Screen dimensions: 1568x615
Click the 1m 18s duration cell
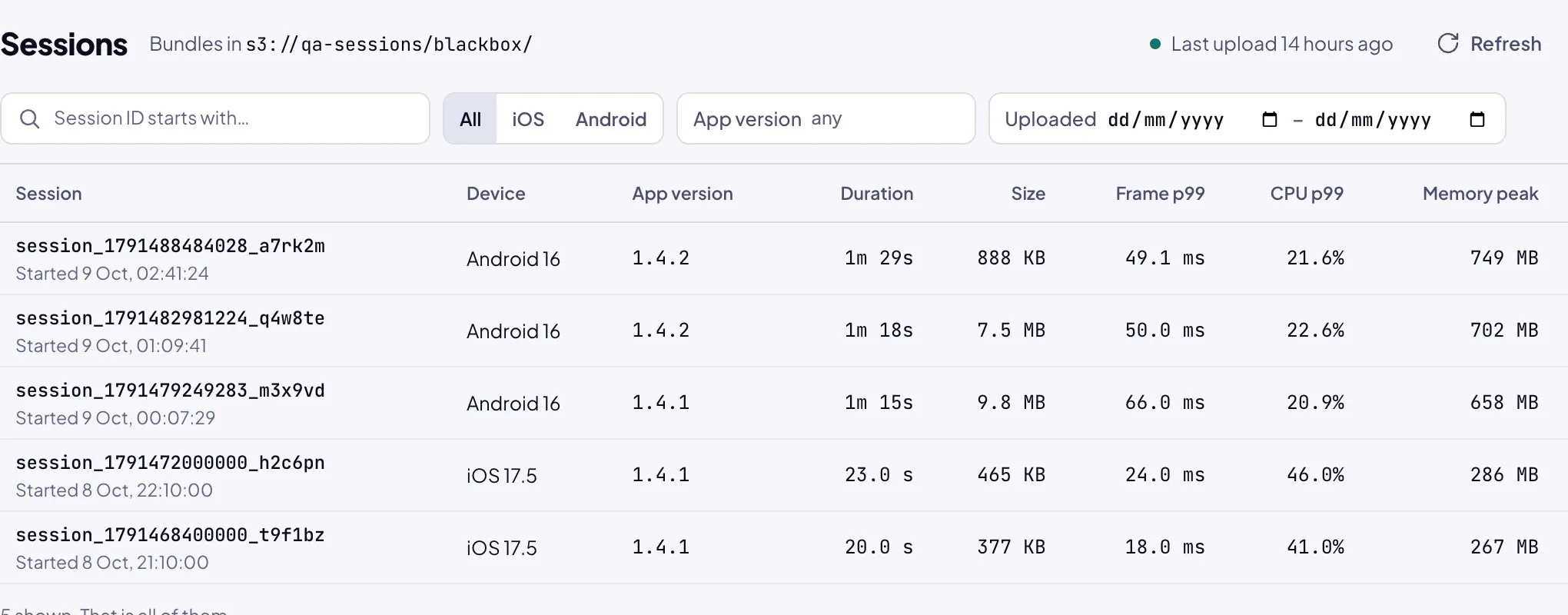pyautogui.click(x=879, y=331)
